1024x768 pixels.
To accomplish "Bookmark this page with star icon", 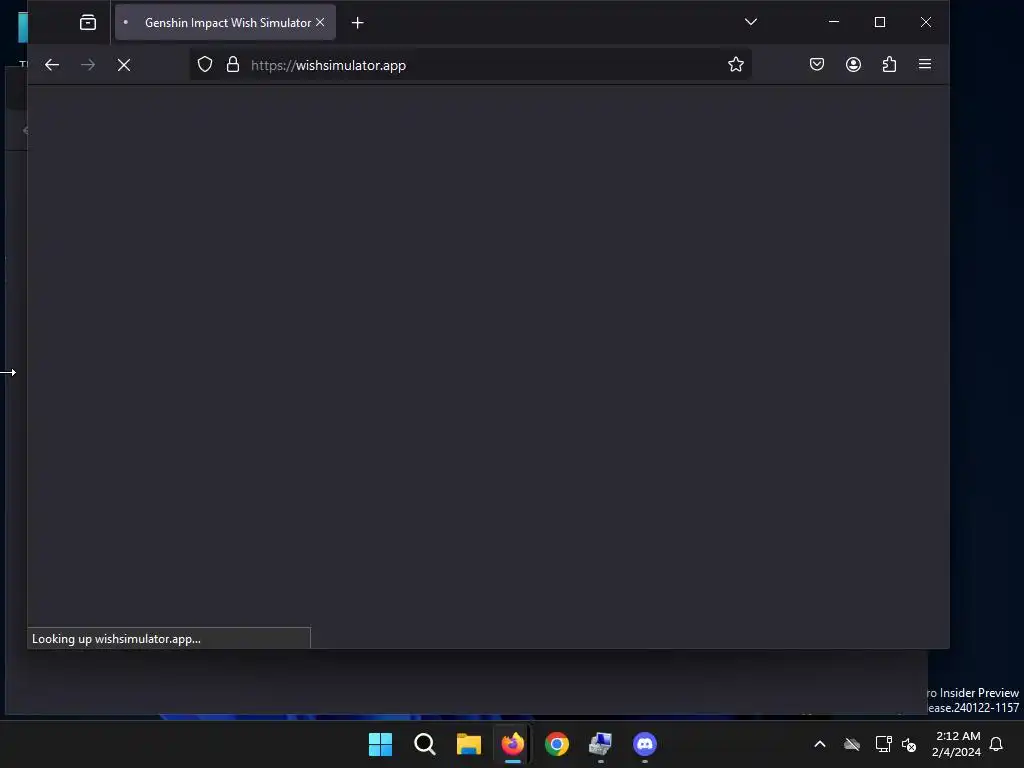I will pos(736,64).
